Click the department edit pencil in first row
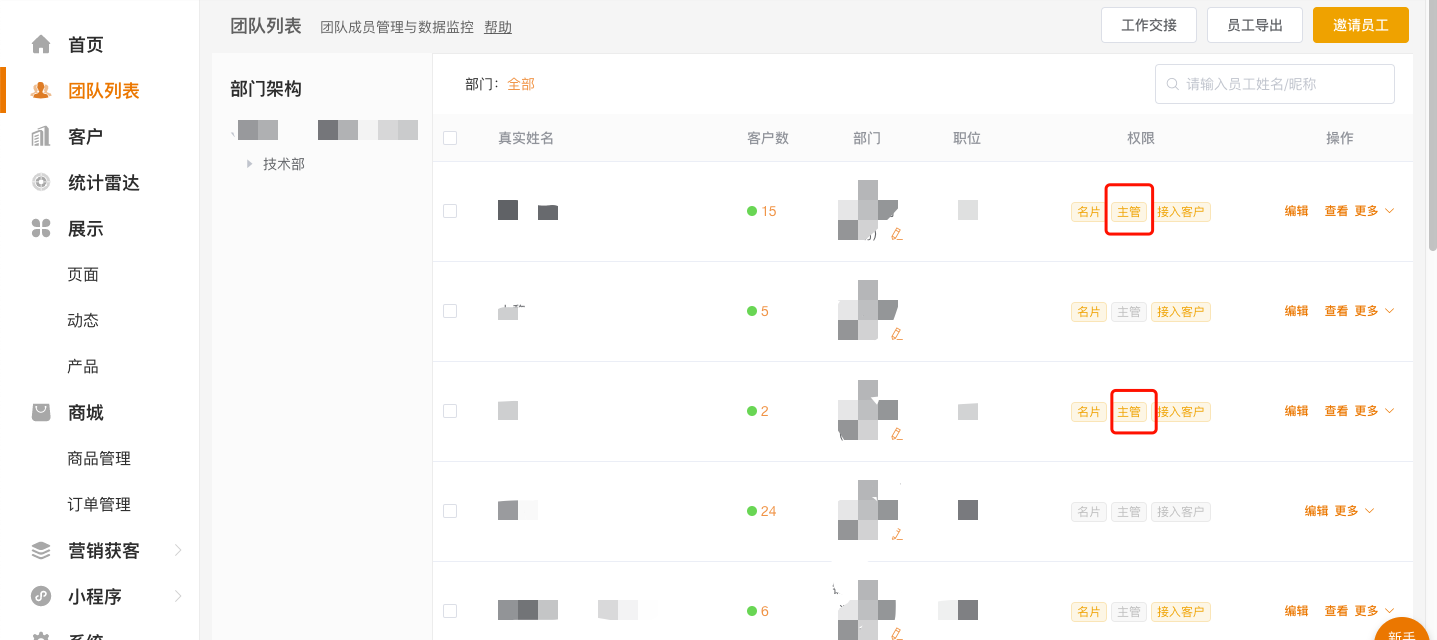Image resolution: width=1437 pixels, height=640 pixels. click(896, 234)
